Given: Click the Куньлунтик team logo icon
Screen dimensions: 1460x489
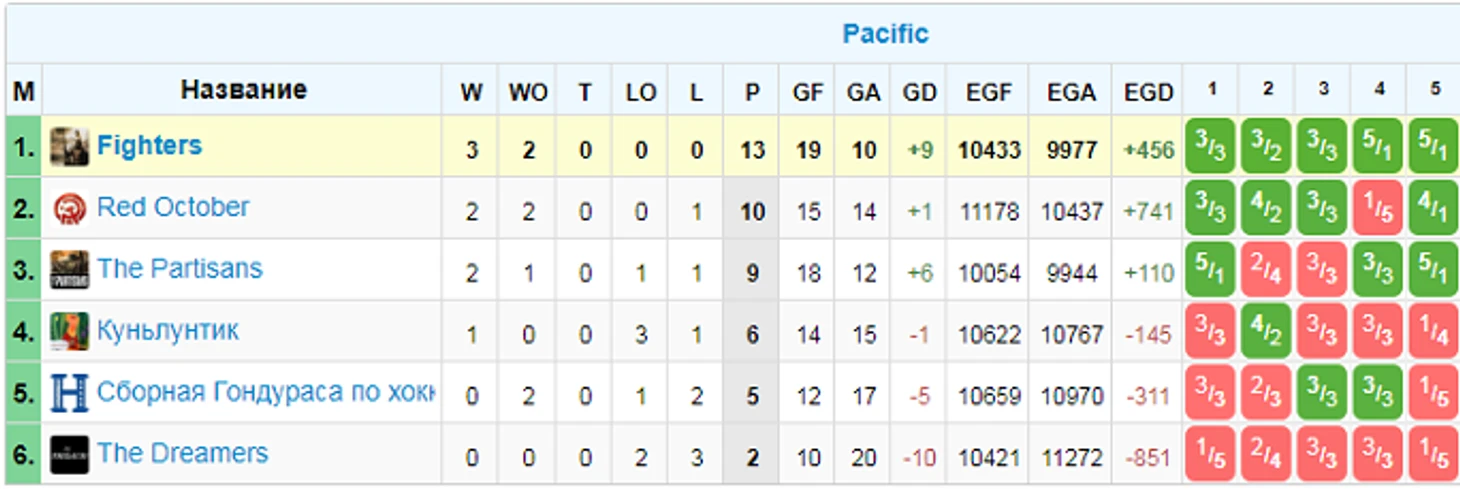Looking at the screenshot, I should tap(69, 332).
